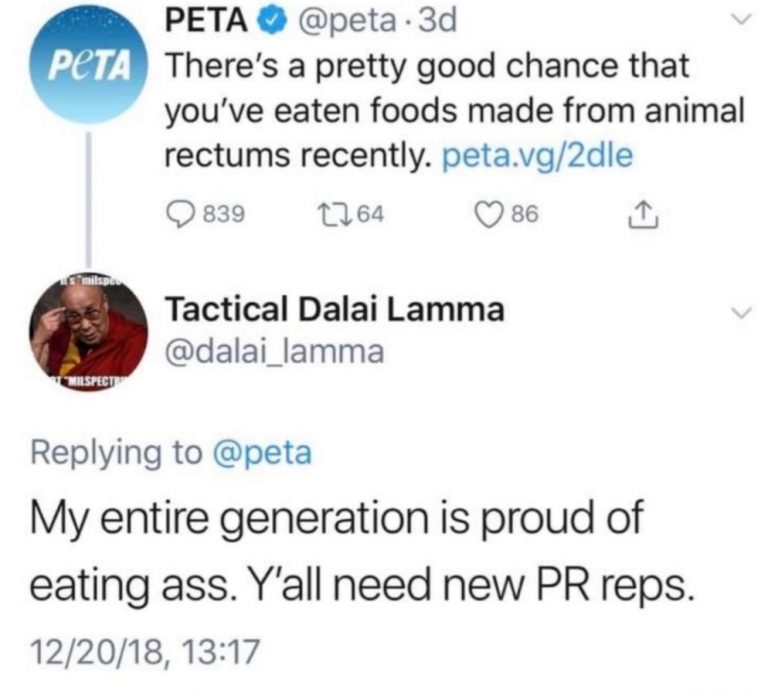Click the reply text about PR reps
The height and width of the screenshot is (693, 768).
pyautogui.click(x=360, y=551)
